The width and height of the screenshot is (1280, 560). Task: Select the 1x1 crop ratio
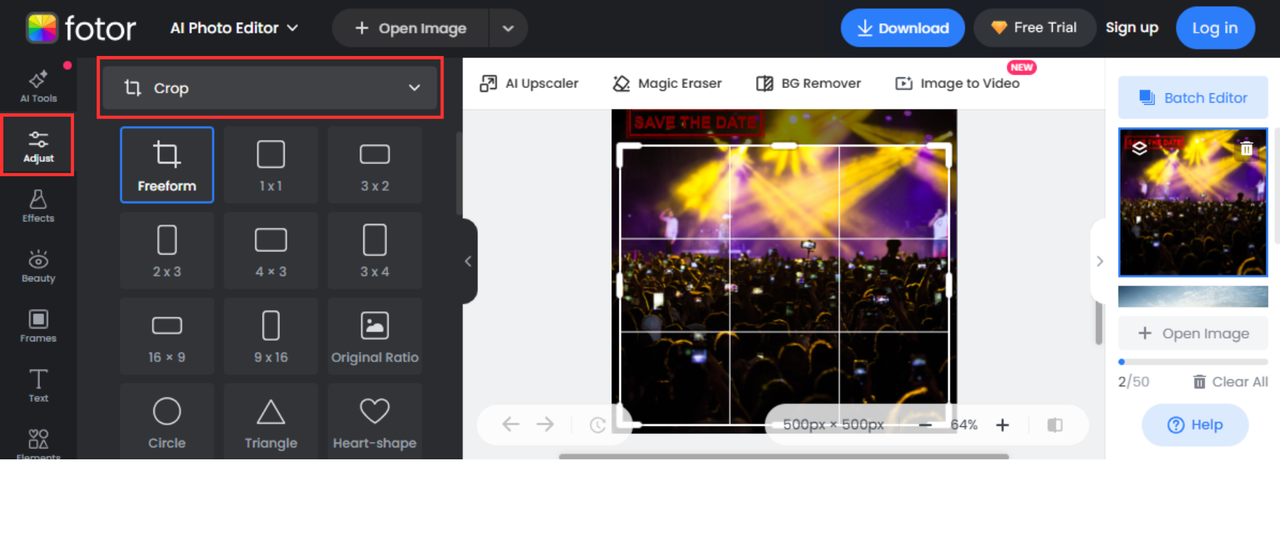click(271, 165)
